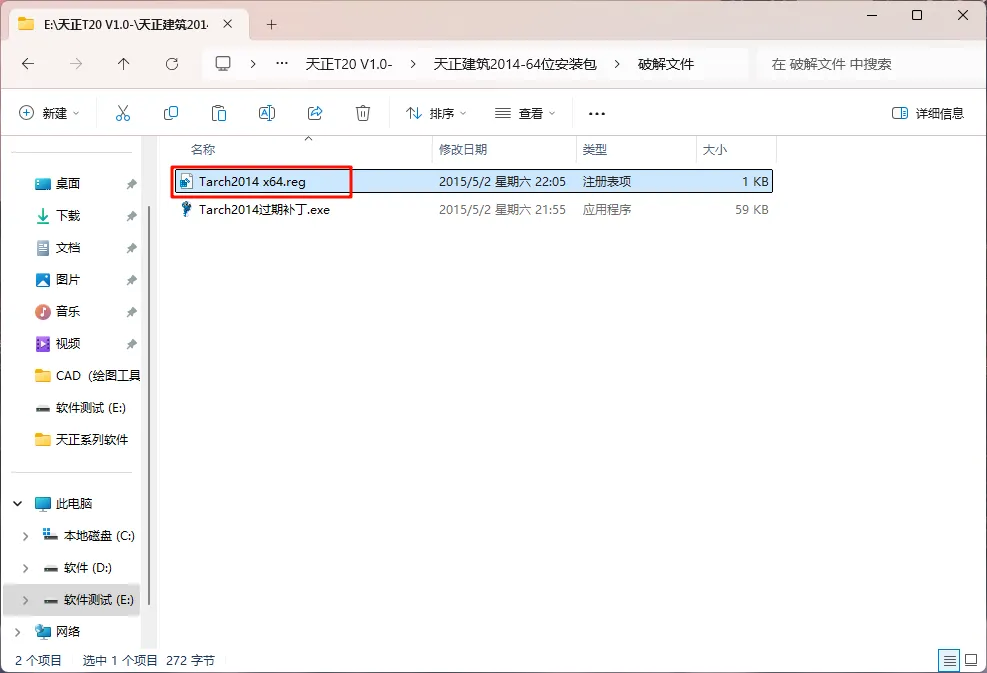Select Tarch2014过期补丁.exe file name
The height and width of the screenshot is (673, 987).
pyautogui.click(x=264, y=210)
